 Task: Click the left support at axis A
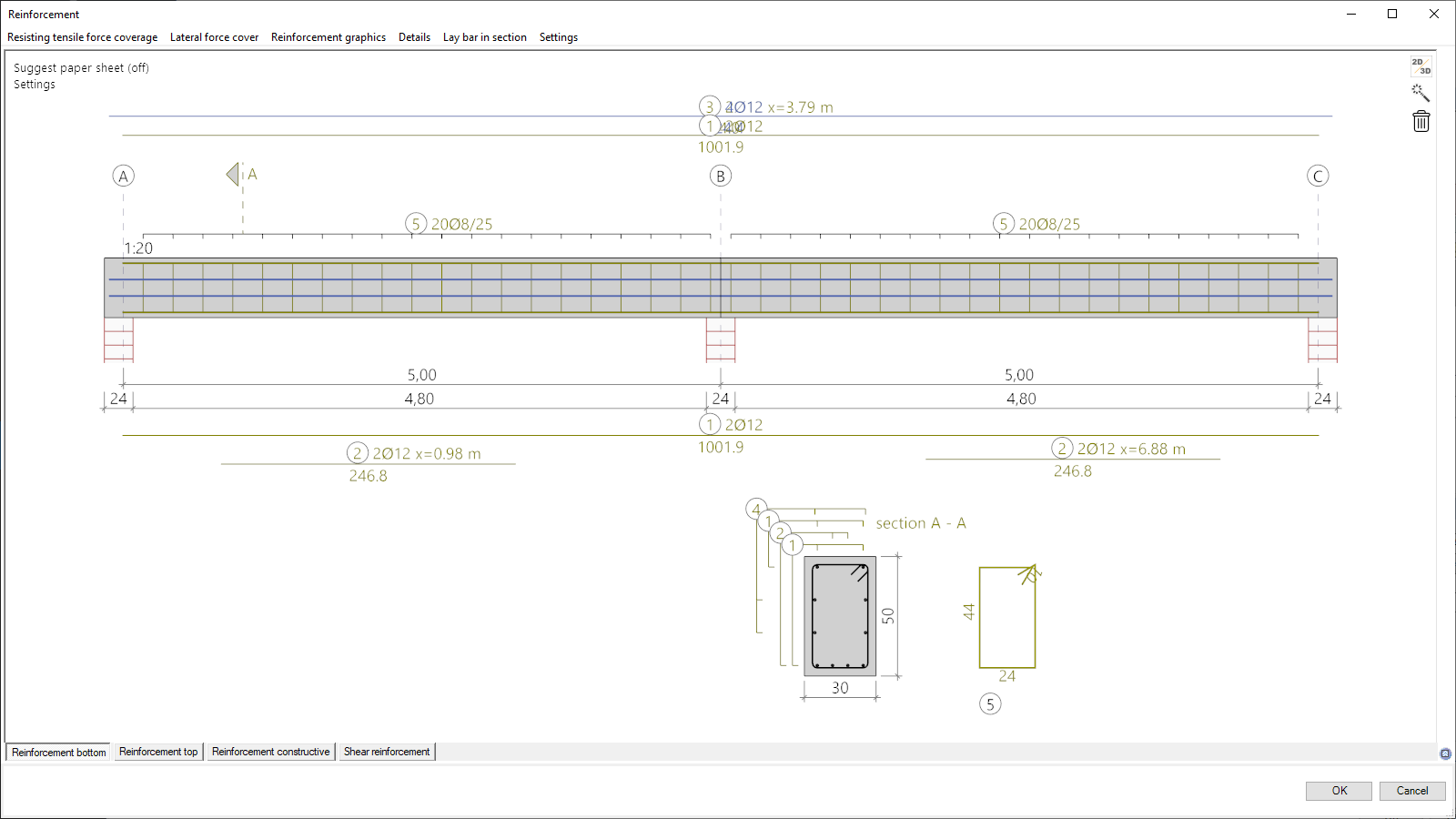[x=118, y=340]
